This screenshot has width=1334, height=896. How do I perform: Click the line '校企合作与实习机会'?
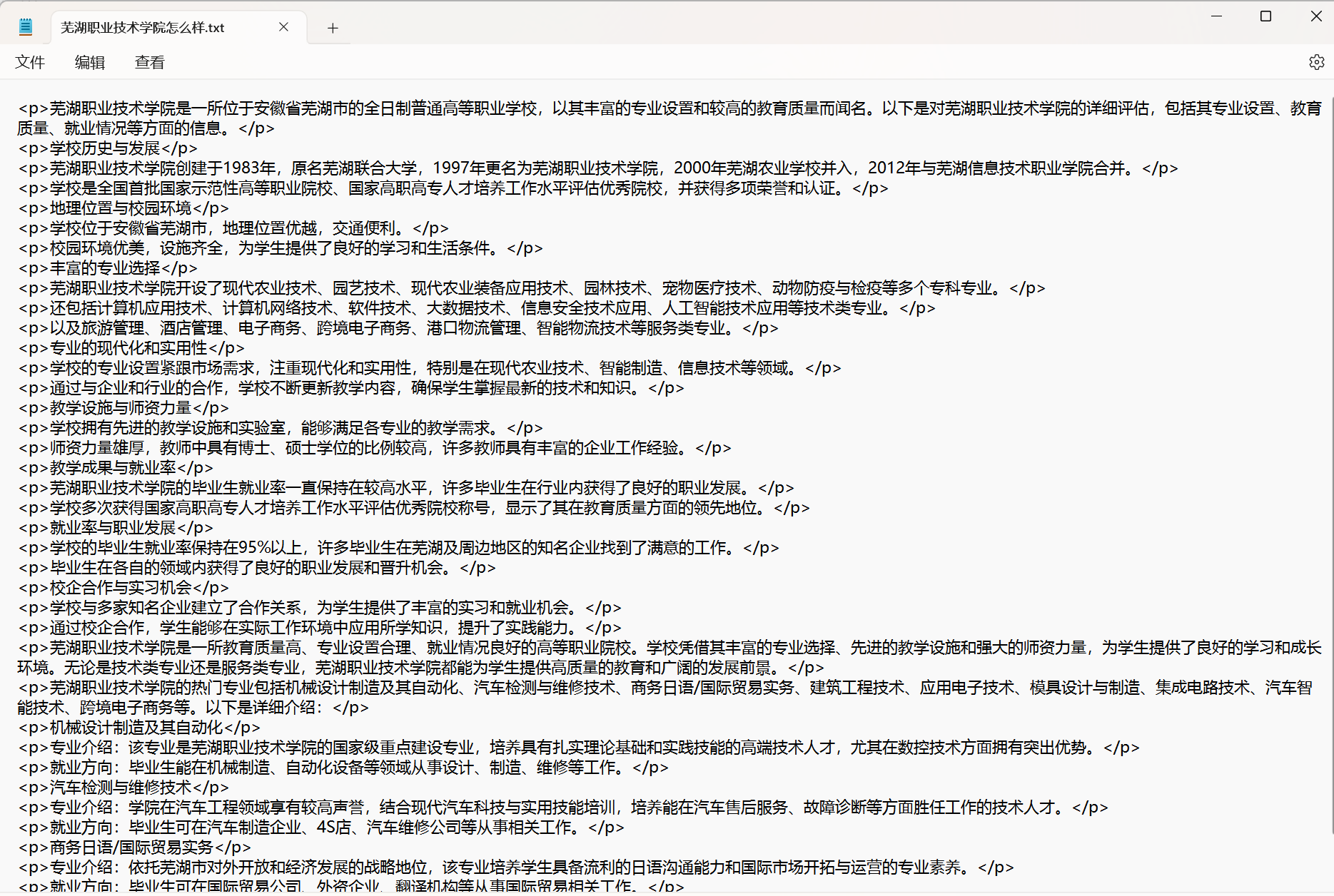coord(123,588)
